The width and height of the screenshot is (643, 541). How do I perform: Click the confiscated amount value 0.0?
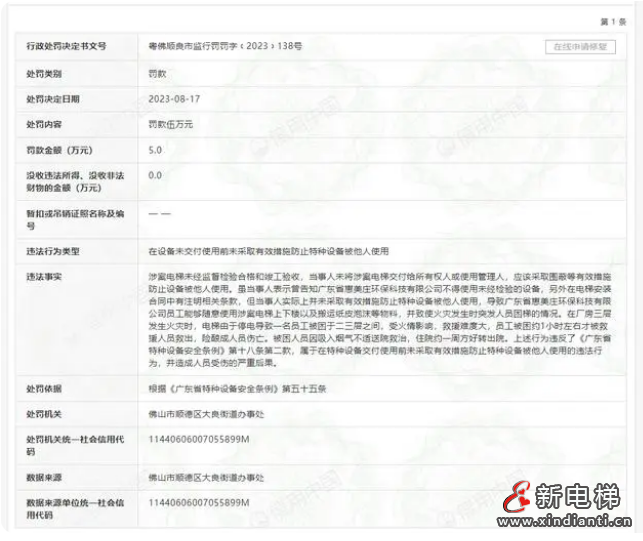coord(155,175)
